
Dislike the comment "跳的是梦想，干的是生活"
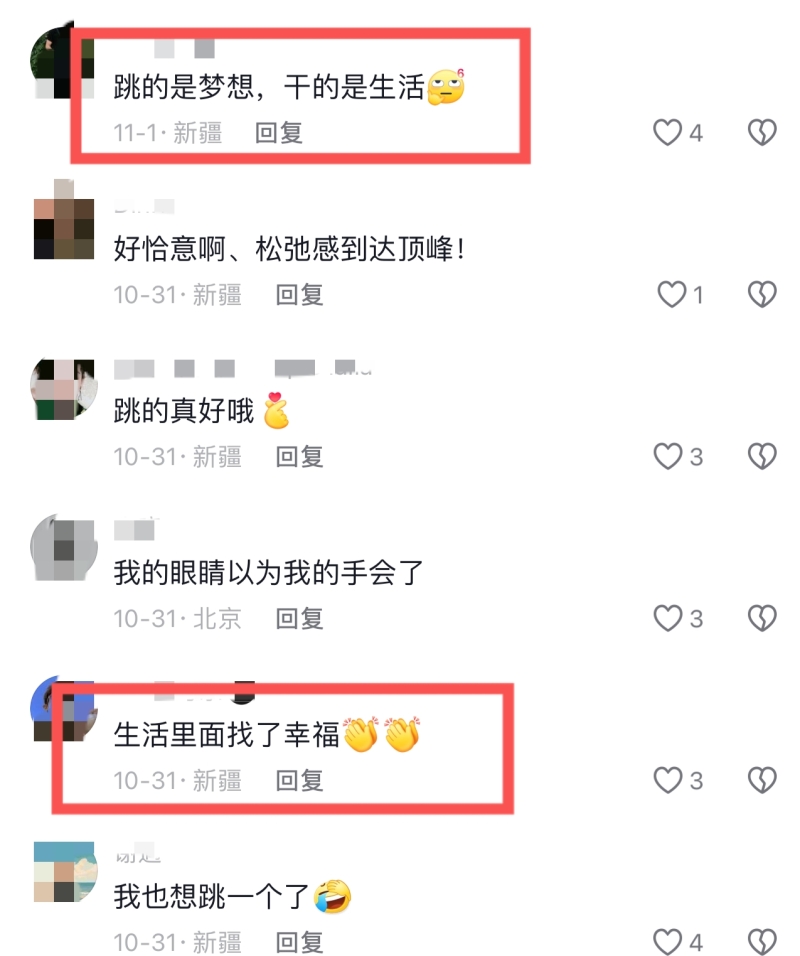[x=762, y=132]
